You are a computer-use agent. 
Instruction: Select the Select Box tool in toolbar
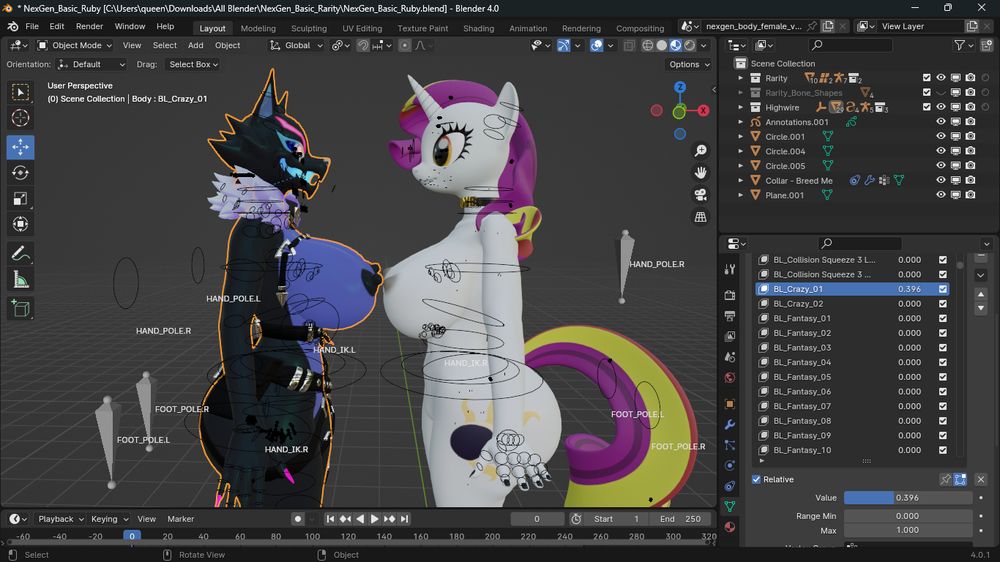pos(20,92)
